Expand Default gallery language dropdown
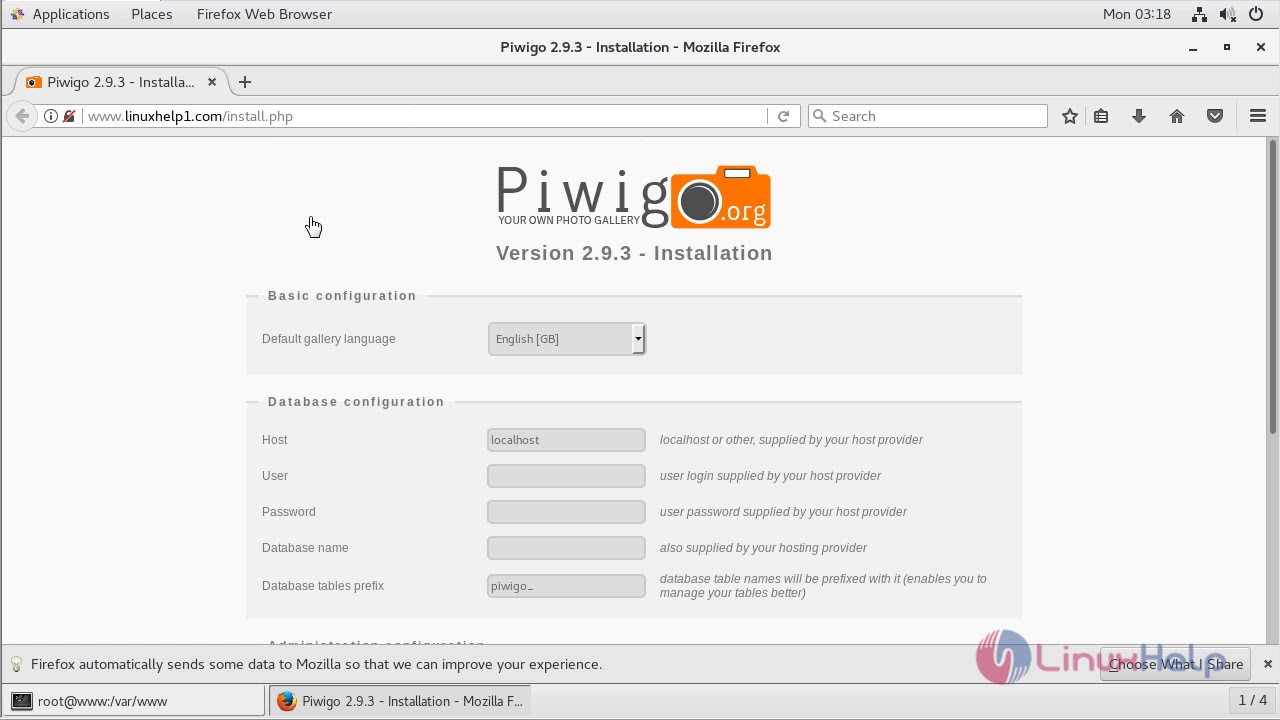Image resolution: width=1280 pixels, height=720 pixels. click(566, 339)
